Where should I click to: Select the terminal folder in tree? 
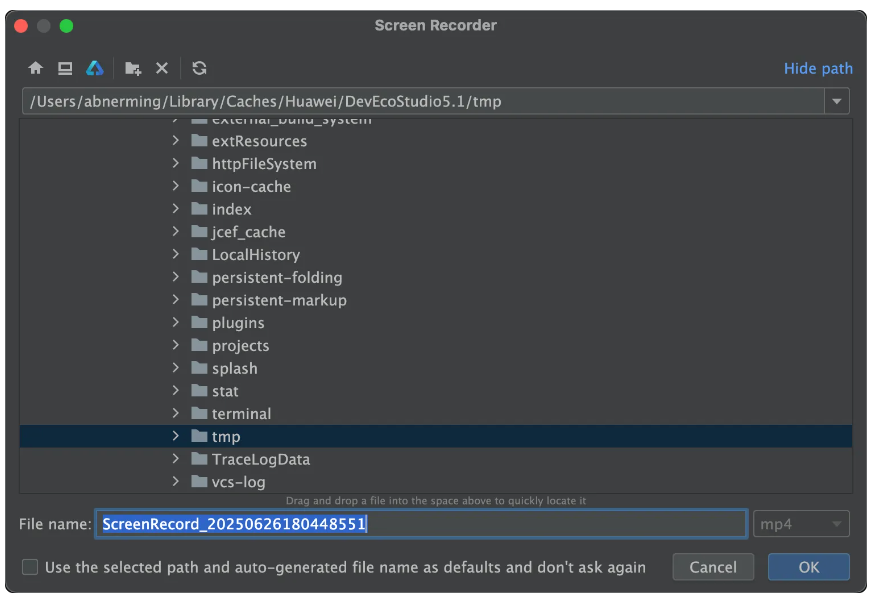point(241,414)
